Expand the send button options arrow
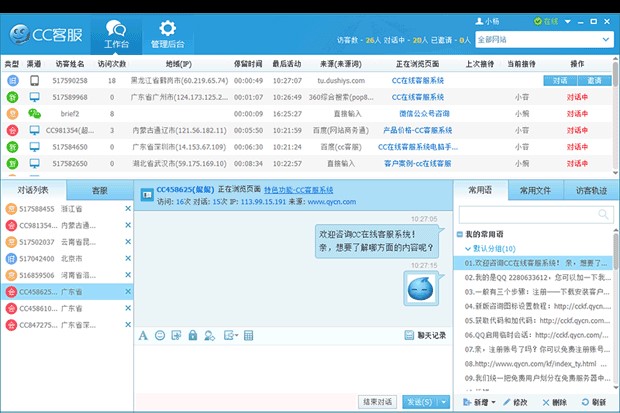This screenshot has width=620, height=413. tap(444, 401)
